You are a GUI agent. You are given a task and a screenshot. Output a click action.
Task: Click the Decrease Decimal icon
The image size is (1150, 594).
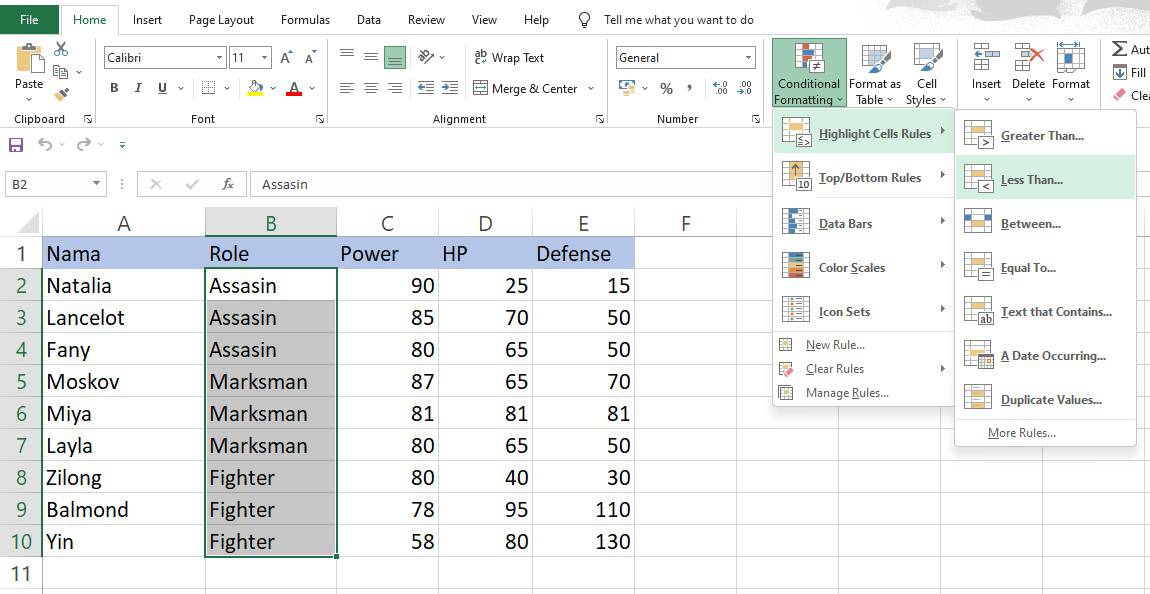[744, 89]
